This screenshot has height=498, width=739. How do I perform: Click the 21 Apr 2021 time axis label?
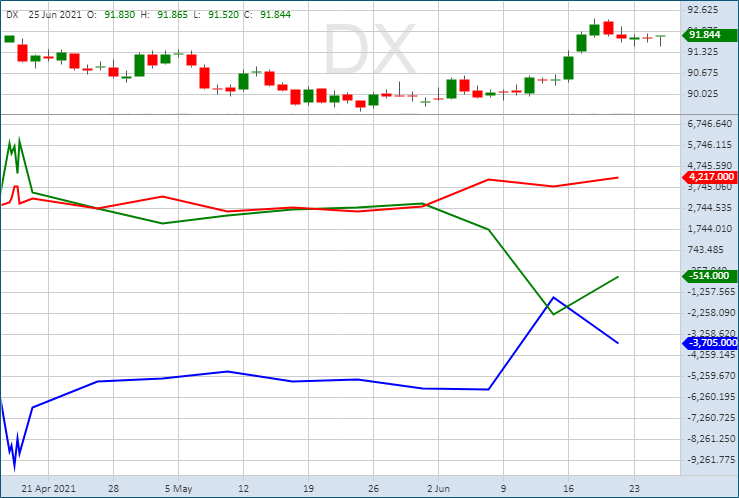(48, 489)
